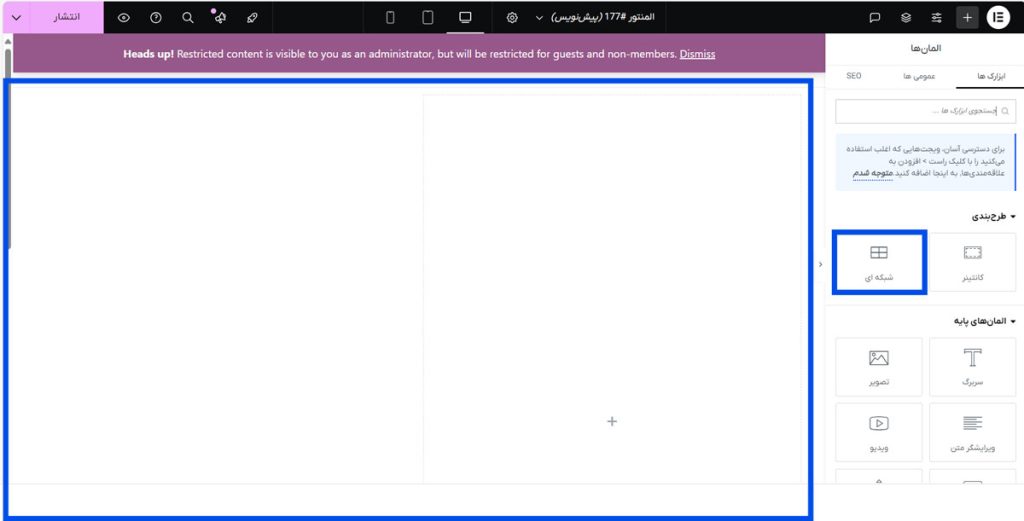The image size is (1024, 521).
Task: Click the rocket what's new icon
Action: (252, 17)
